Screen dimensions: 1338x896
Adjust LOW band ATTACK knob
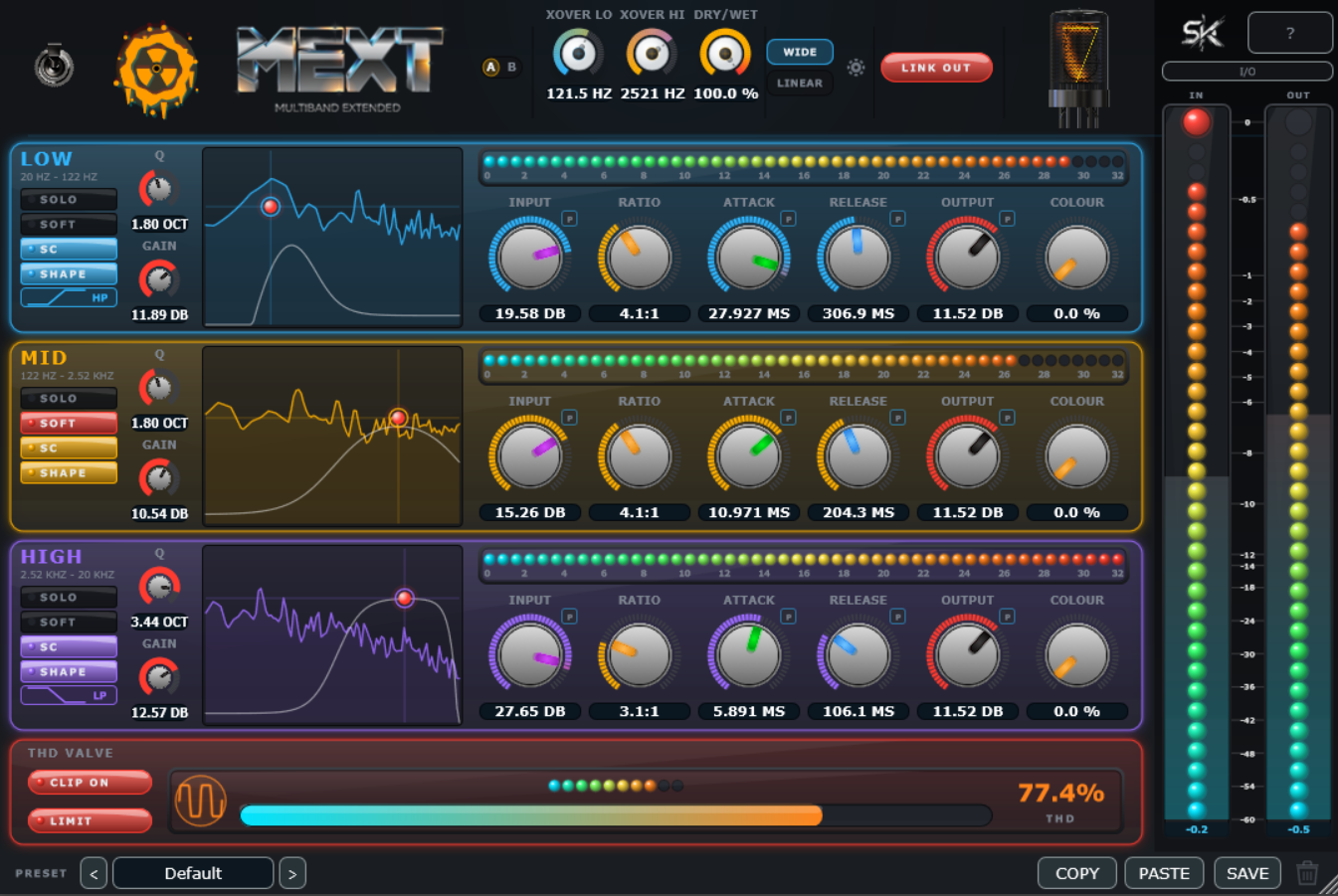749,257
